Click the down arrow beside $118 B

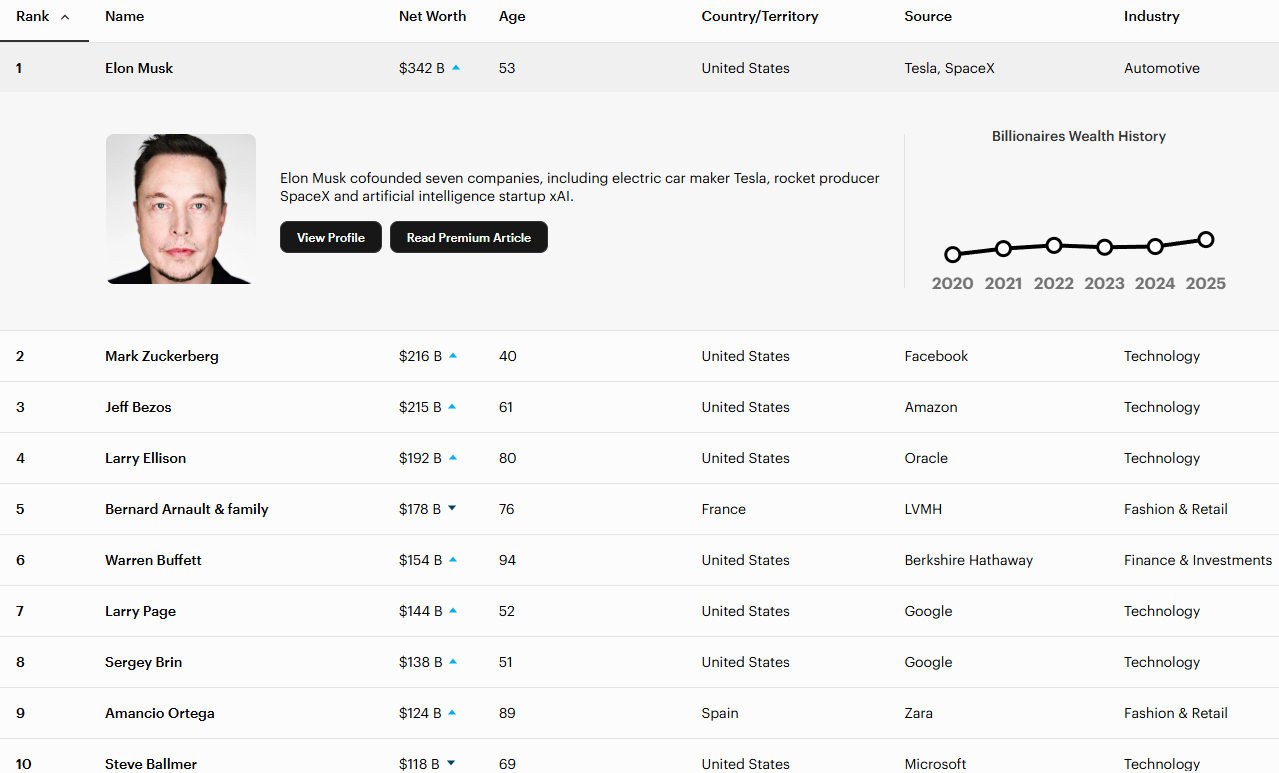click(x=451, y=764)
